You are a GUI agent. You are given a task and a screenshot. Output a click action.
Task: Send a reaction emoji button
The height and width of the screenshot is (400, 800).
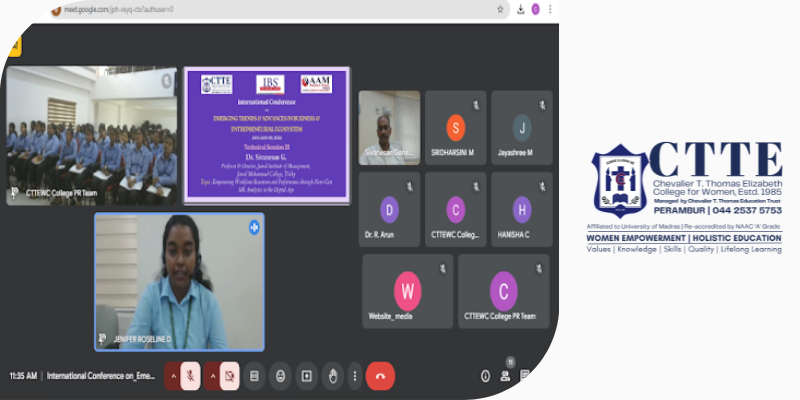[280, 376]
